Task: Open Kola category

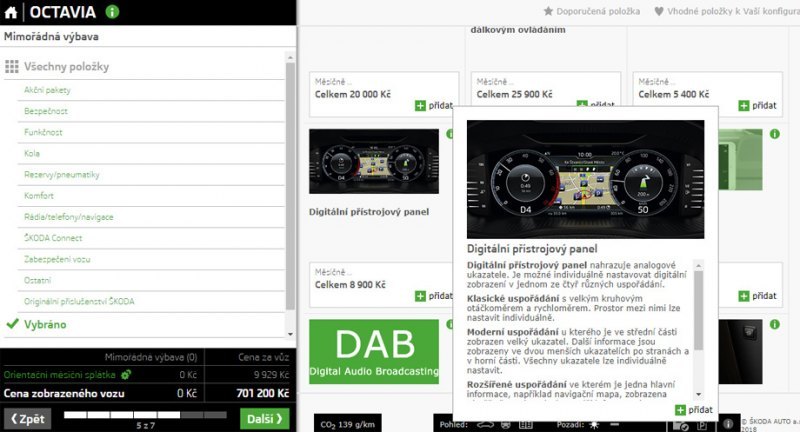Action: 151,154
